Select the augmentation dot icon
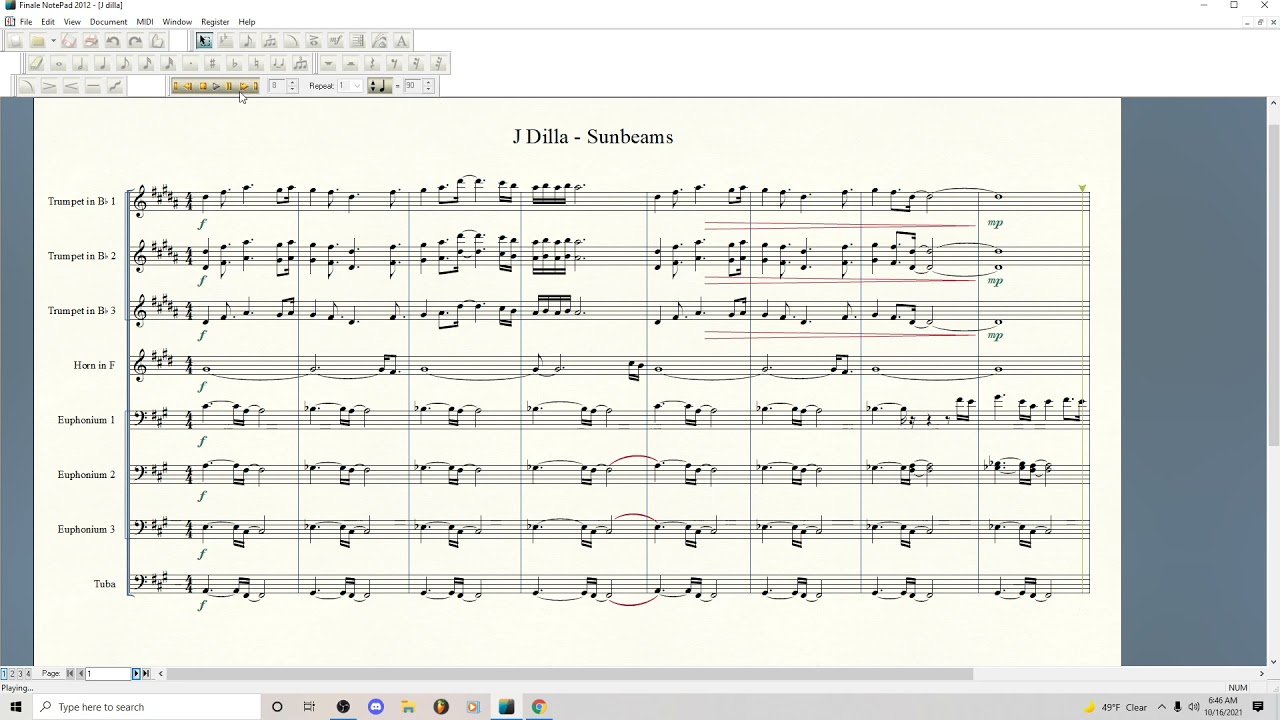 point(191,64)
